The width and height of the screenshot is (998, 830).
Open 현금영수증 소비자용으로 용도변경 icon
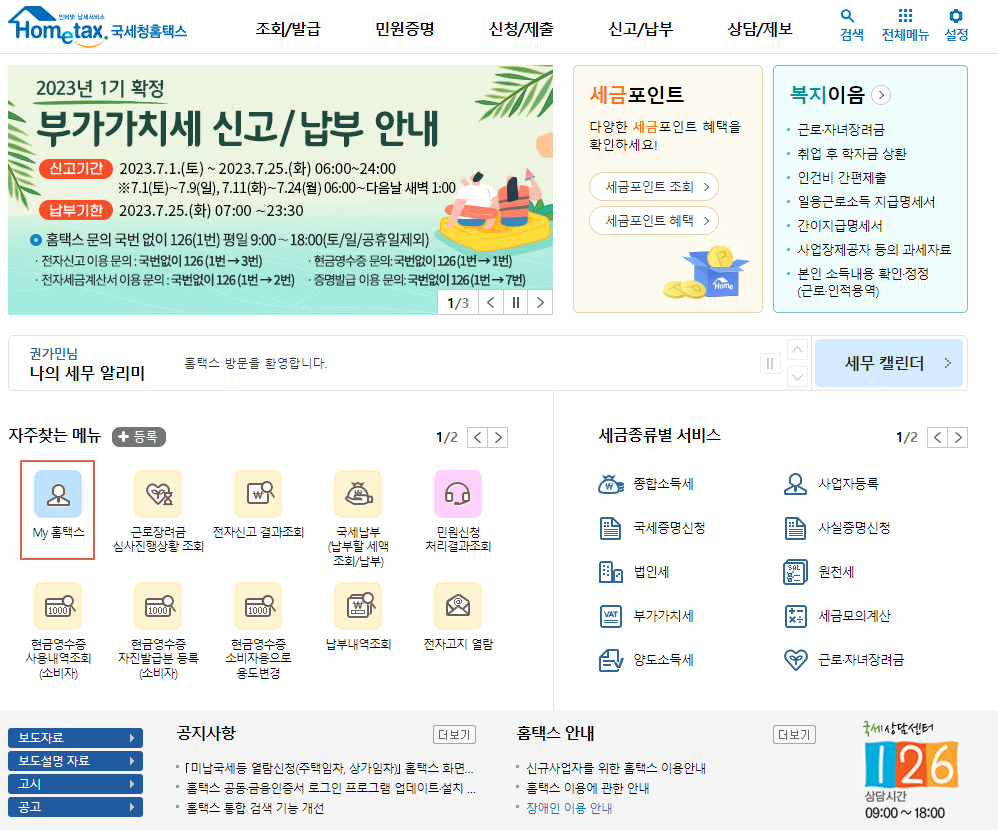258,606
